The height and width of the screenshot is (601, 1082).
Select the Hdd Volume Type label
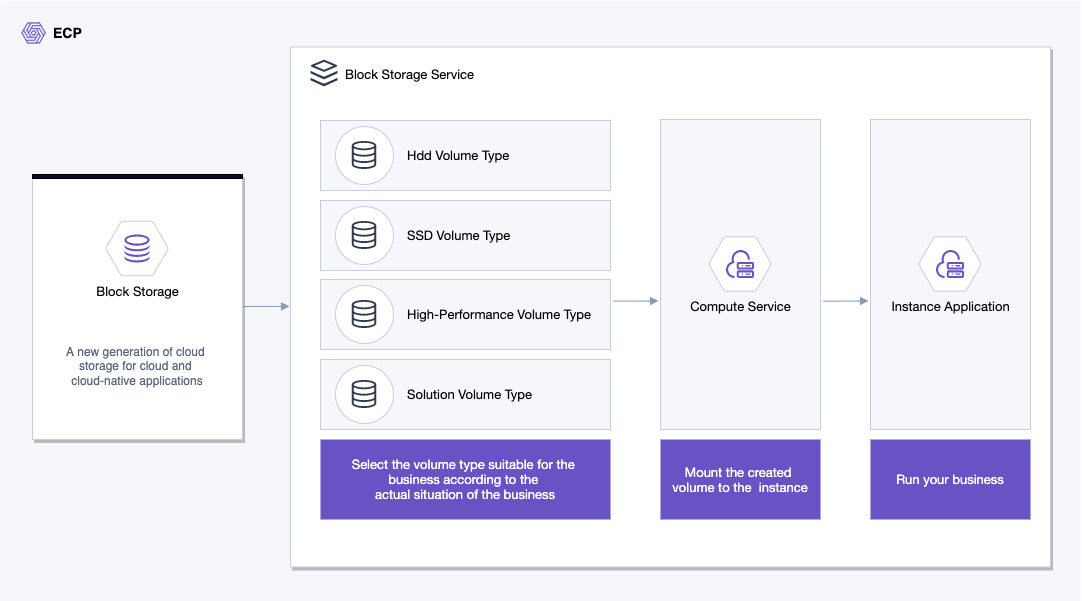point(458,156)
